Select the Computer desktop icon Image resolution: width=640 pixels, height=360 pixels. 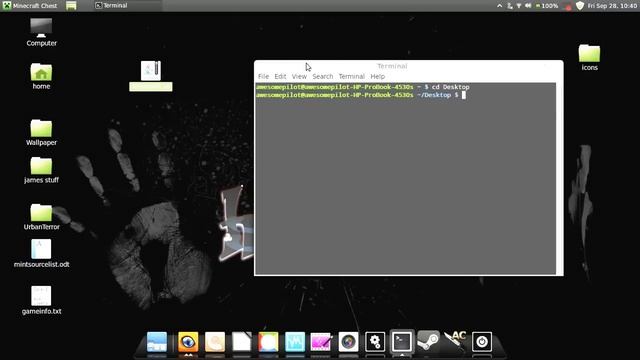[41, 32]
